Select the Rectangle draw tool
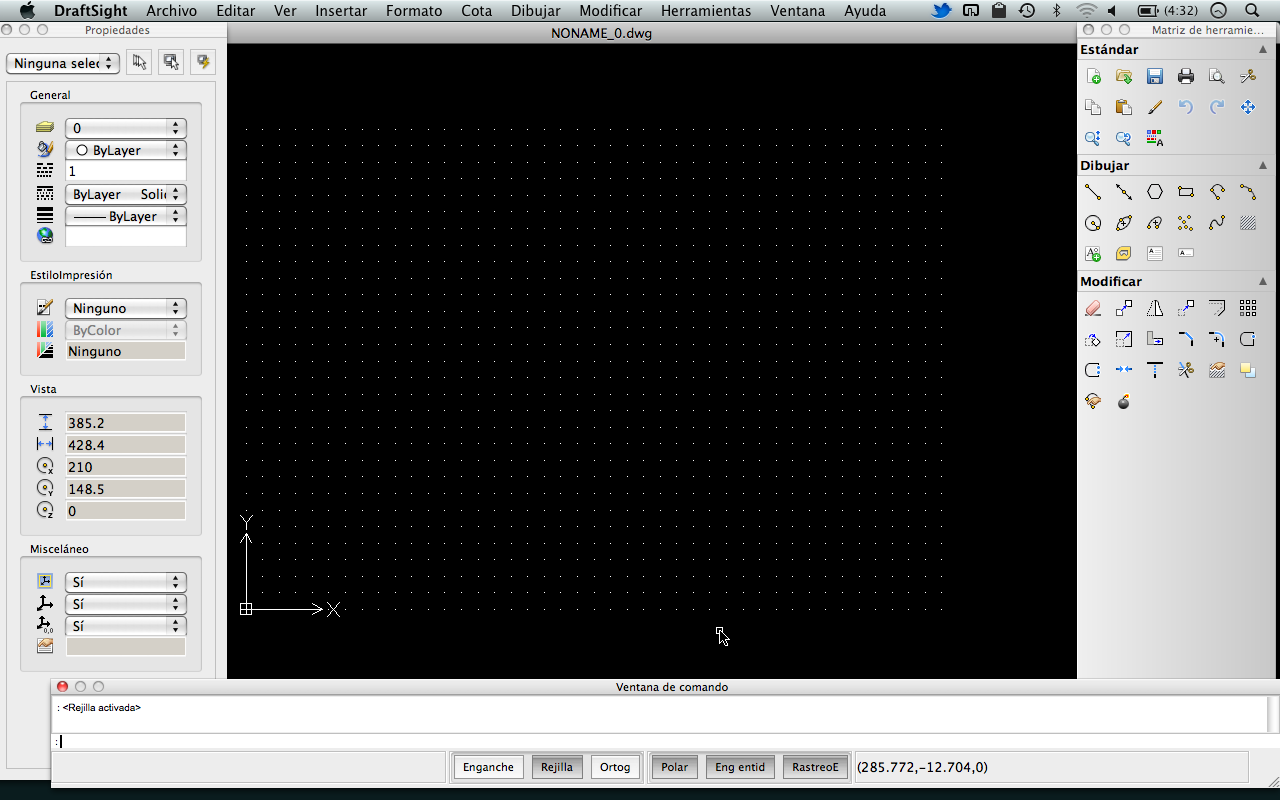 1186,192
